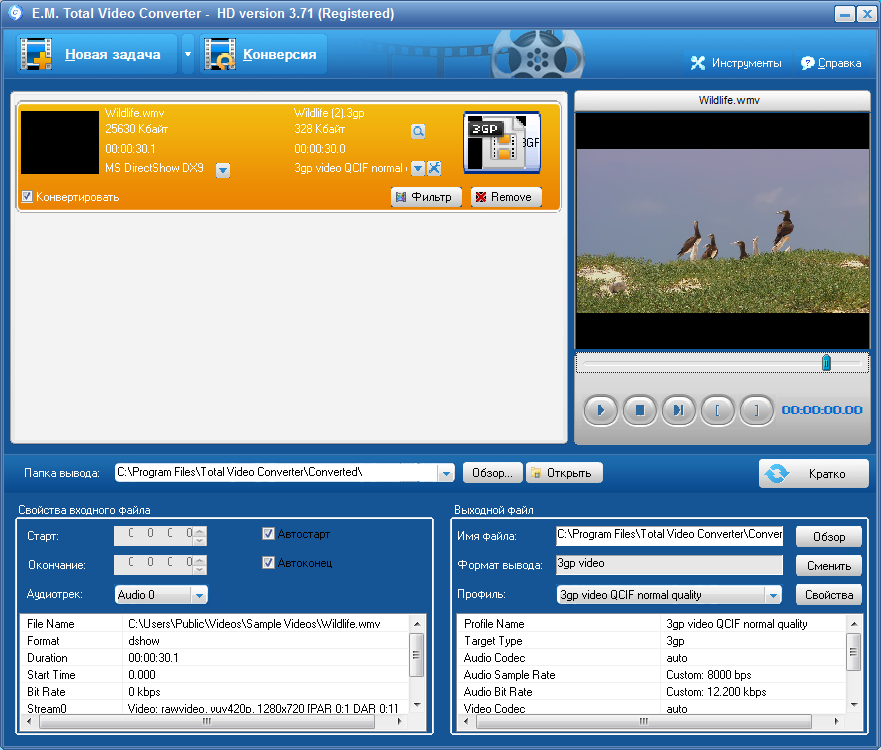Click the Новая задача film icon
Viewport: 881px width, 750px height.
(37, 54)
